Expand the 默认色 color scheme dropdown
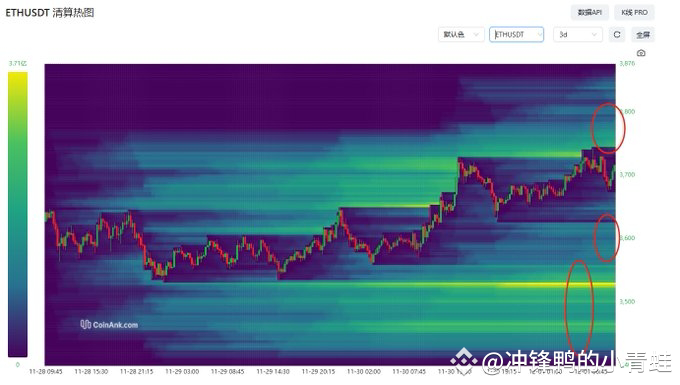680x385 pixels. pos(461,34)
